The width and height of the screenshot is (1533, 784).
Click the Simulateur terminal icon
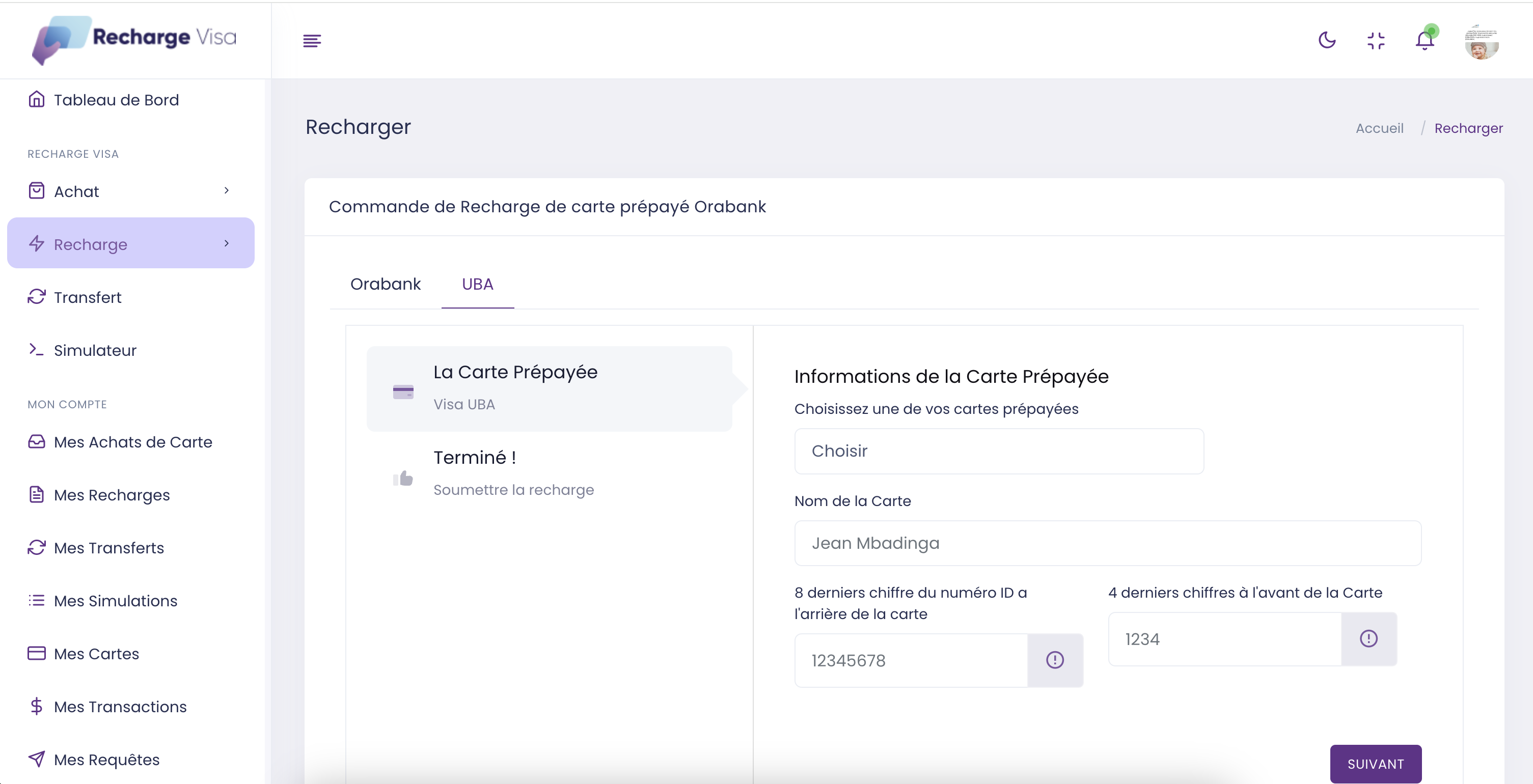click(x=36, y=350)
